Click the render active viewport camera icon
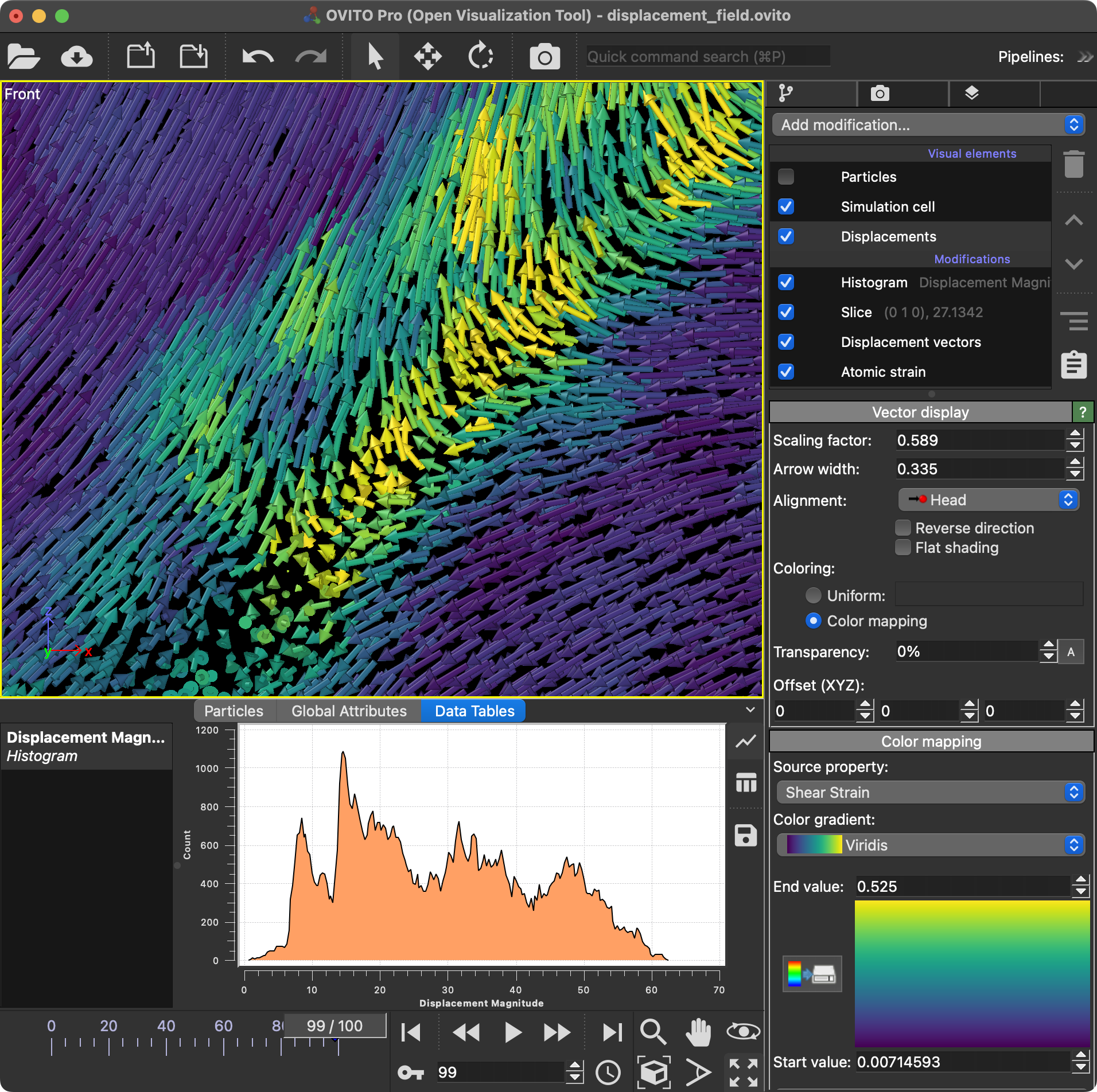 tap(544, 57)
